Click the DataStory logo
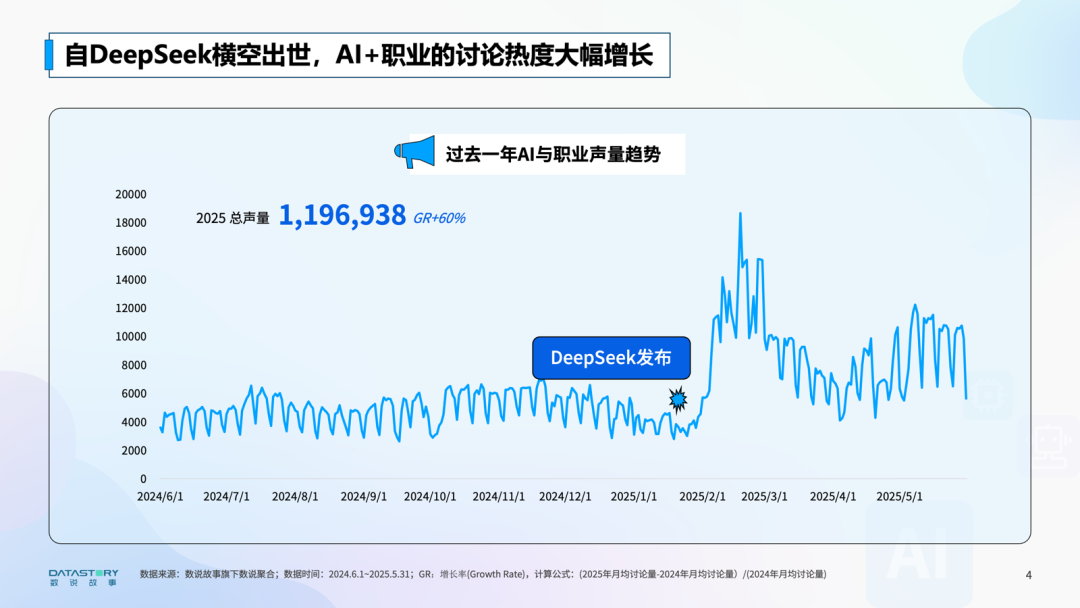 click(x=83, y=576)
